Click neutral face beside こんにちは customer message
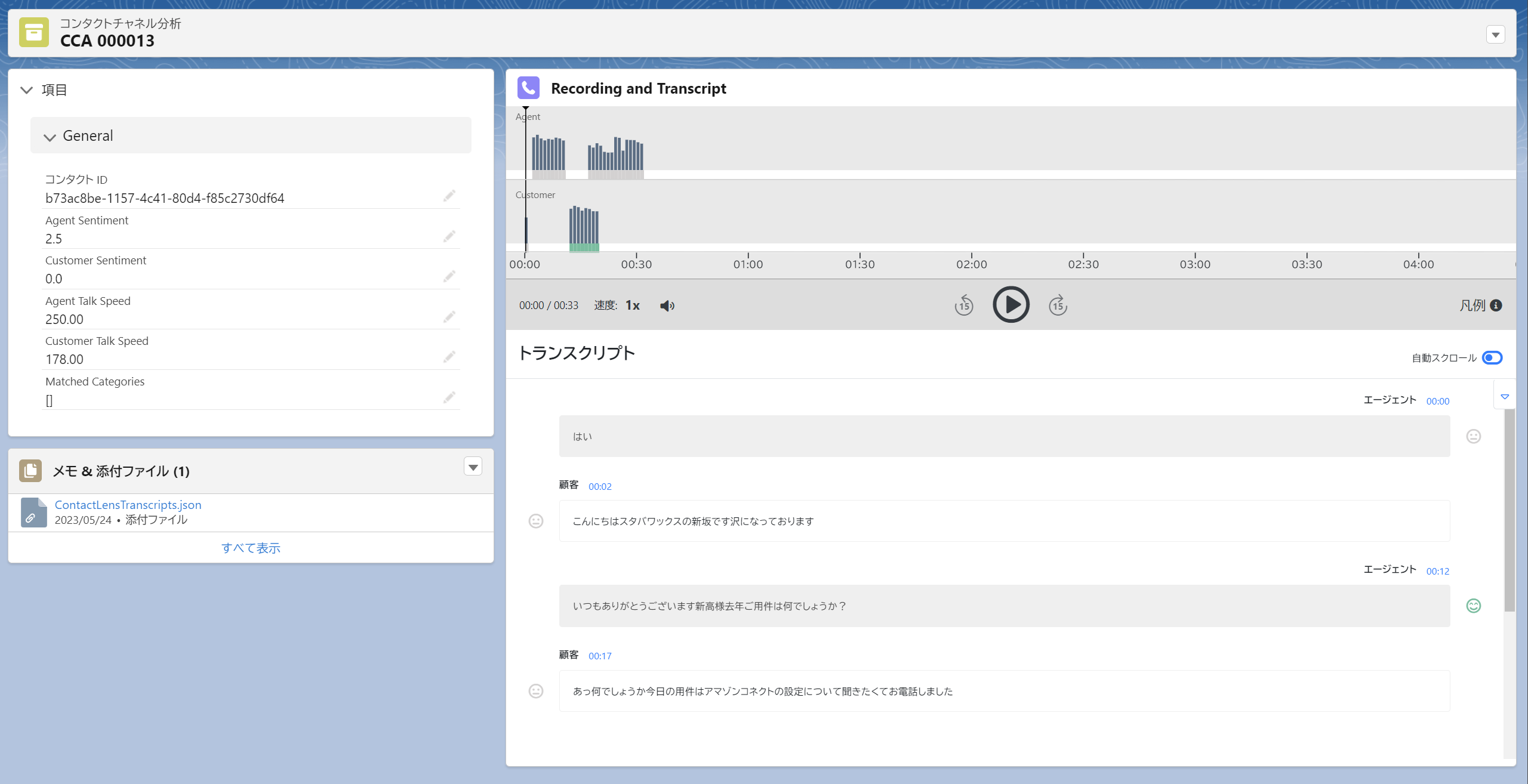The image size is (1528, 784). pos(536,521)
